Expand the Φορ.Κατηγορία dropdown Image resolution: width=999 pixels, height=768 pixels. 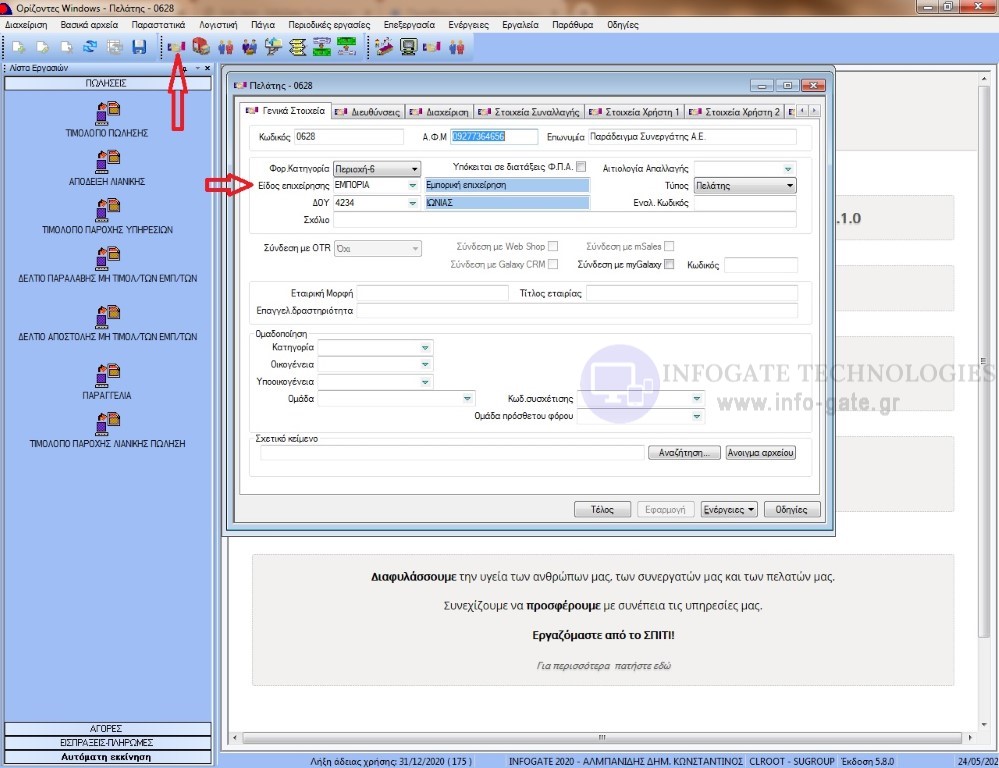click(414, 169)
